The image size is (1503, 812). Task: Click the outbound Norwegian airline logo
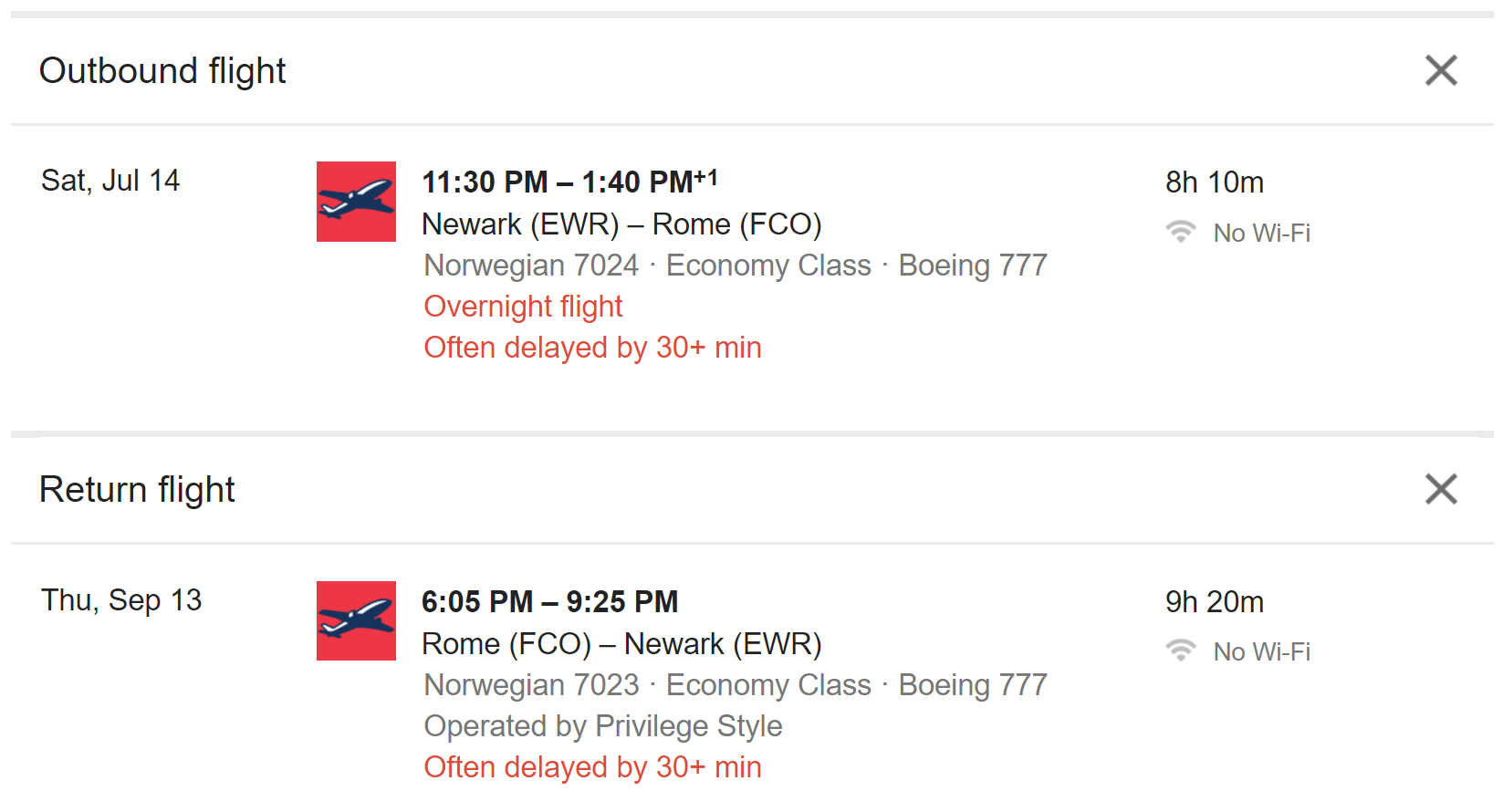[356, 202]
